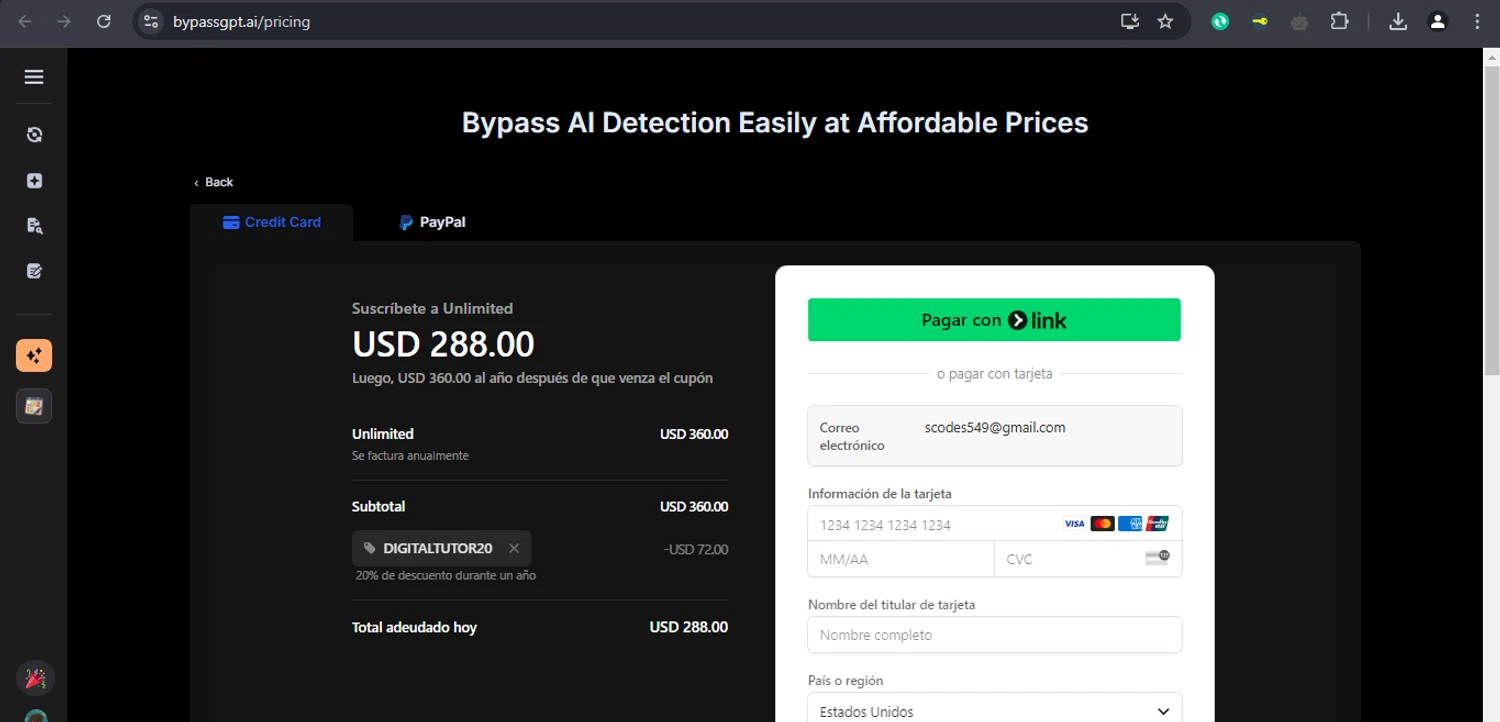Image resolution: width=1500 pixels, height=722 pixels.
Task: Reload the bypassgpt pricing page
Action: click(103, 21)
